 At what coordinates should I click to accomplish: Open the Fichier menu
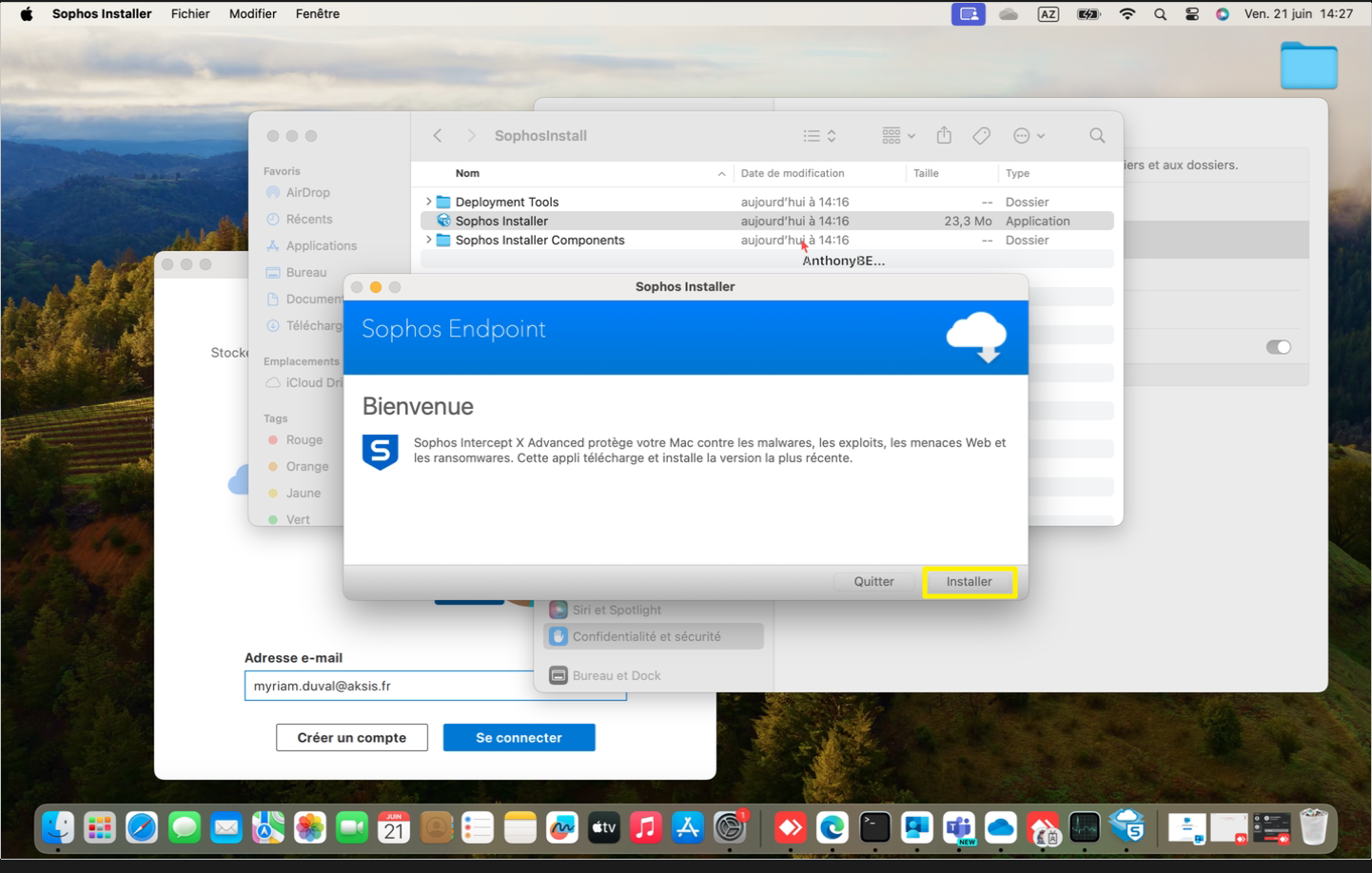click(x=190, y=14)
